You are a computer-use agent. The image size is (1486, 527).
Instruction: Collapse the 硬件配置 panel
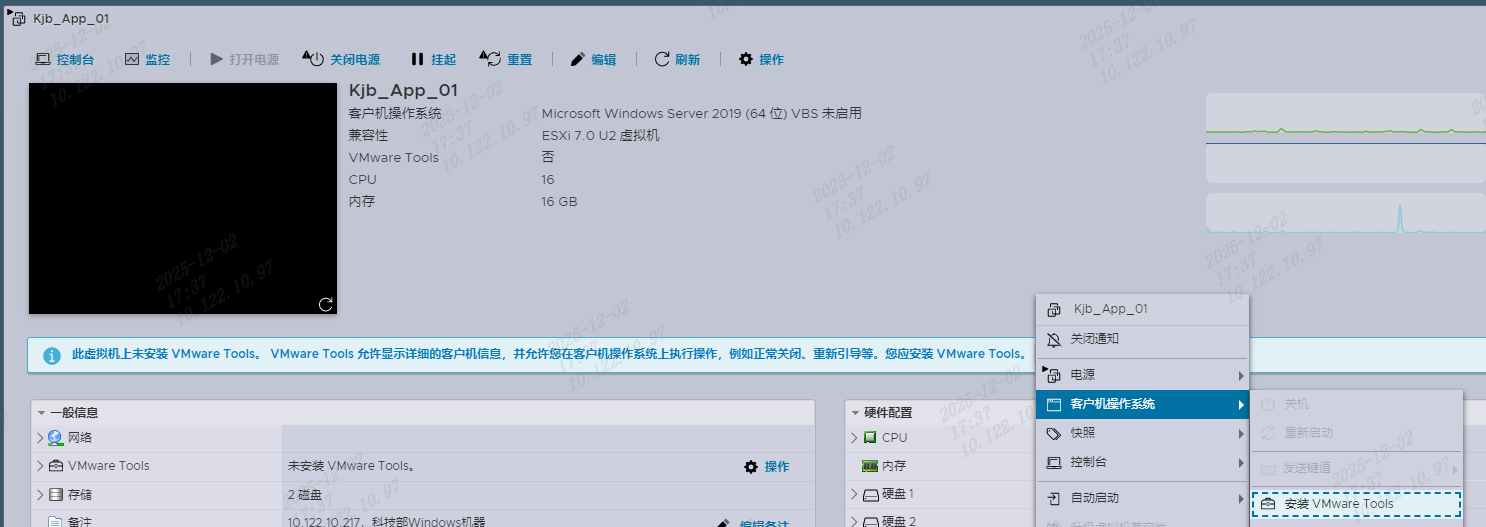[855, 412]
